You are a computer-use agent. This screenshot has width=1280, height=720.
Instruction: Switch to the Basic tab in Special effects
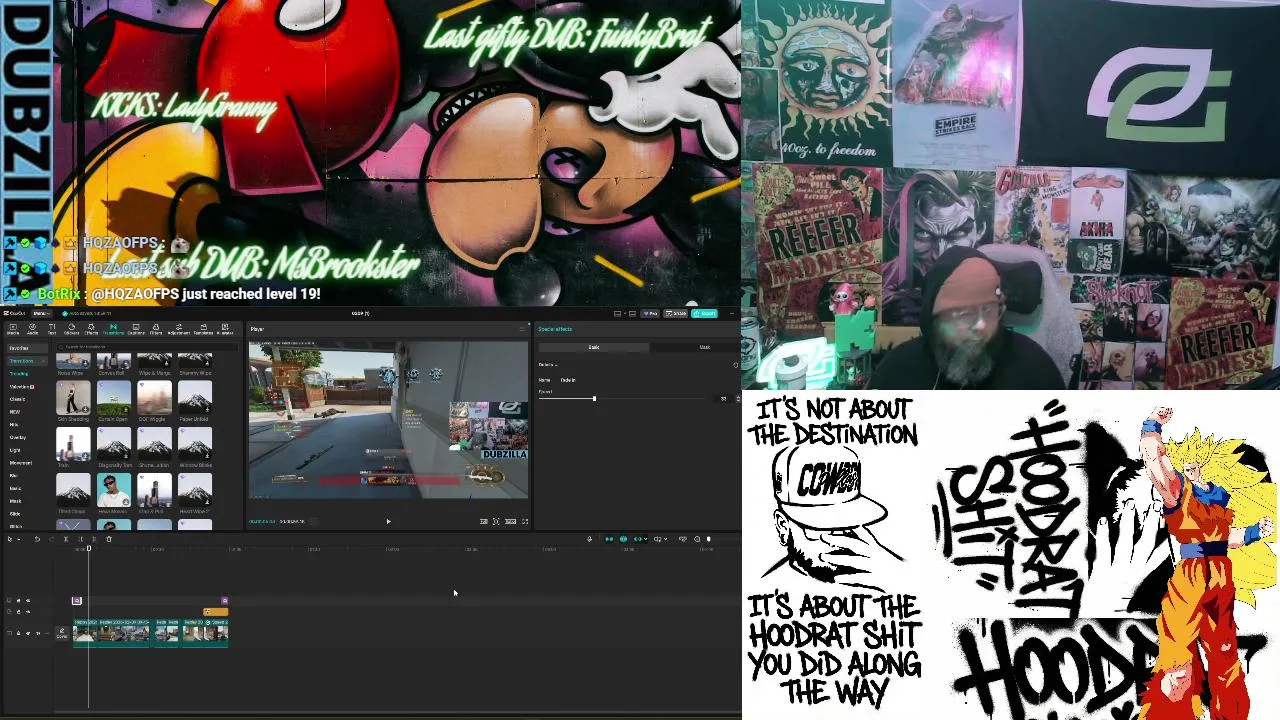click(x=594, y=347)
